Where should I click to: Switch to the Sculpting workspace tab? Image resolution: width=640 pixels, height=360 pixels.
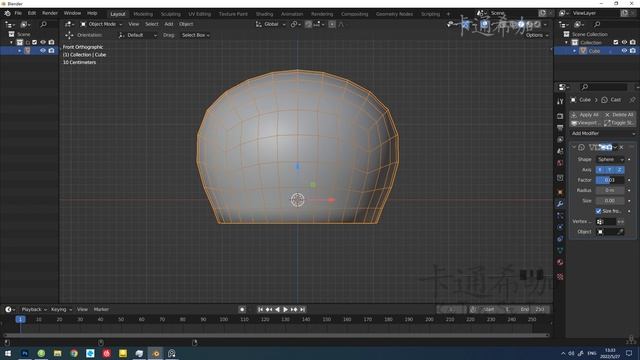[x=171, y=14]
